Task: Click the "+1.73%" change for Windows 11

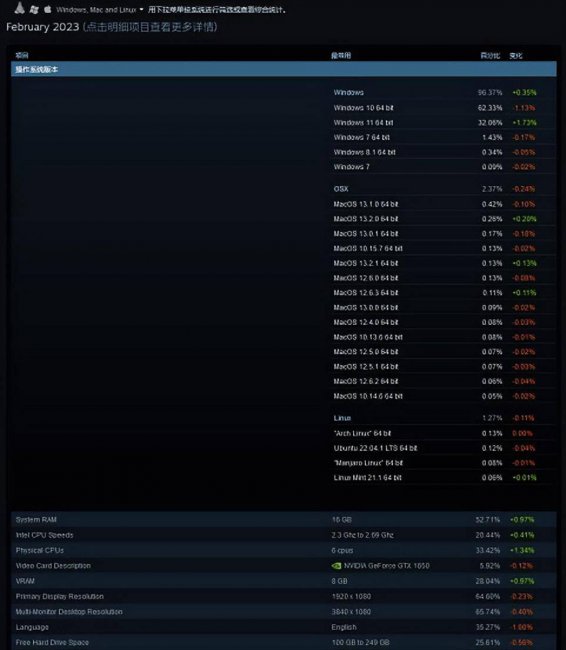Action: (524, 123)
